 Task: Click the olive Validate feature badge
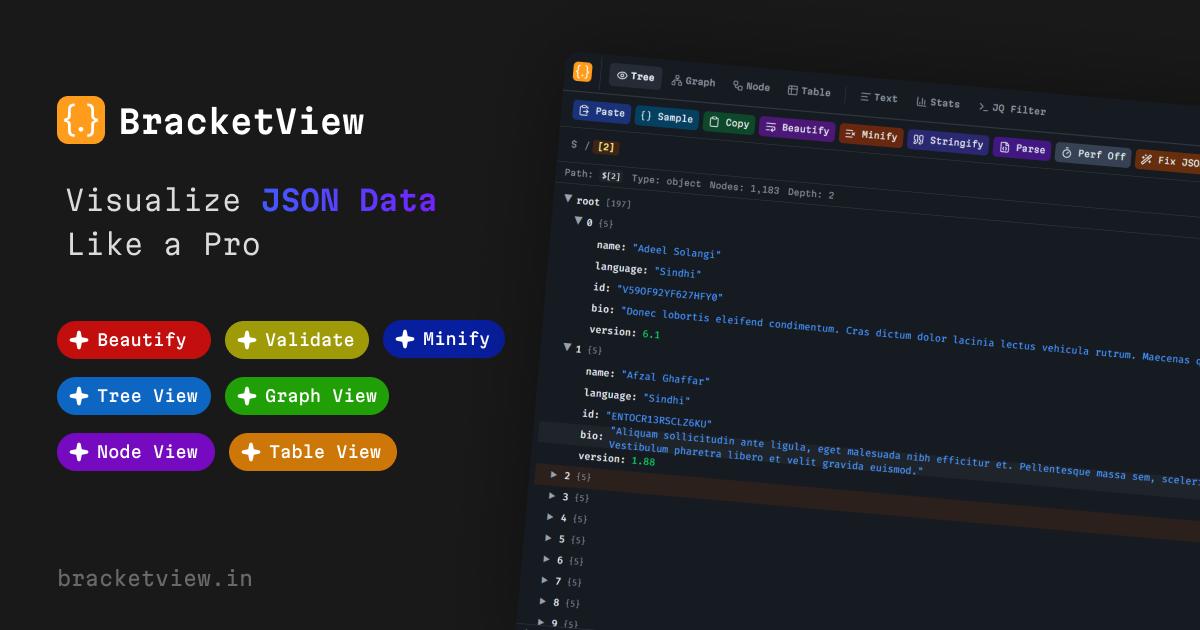(x=297, y=340)
